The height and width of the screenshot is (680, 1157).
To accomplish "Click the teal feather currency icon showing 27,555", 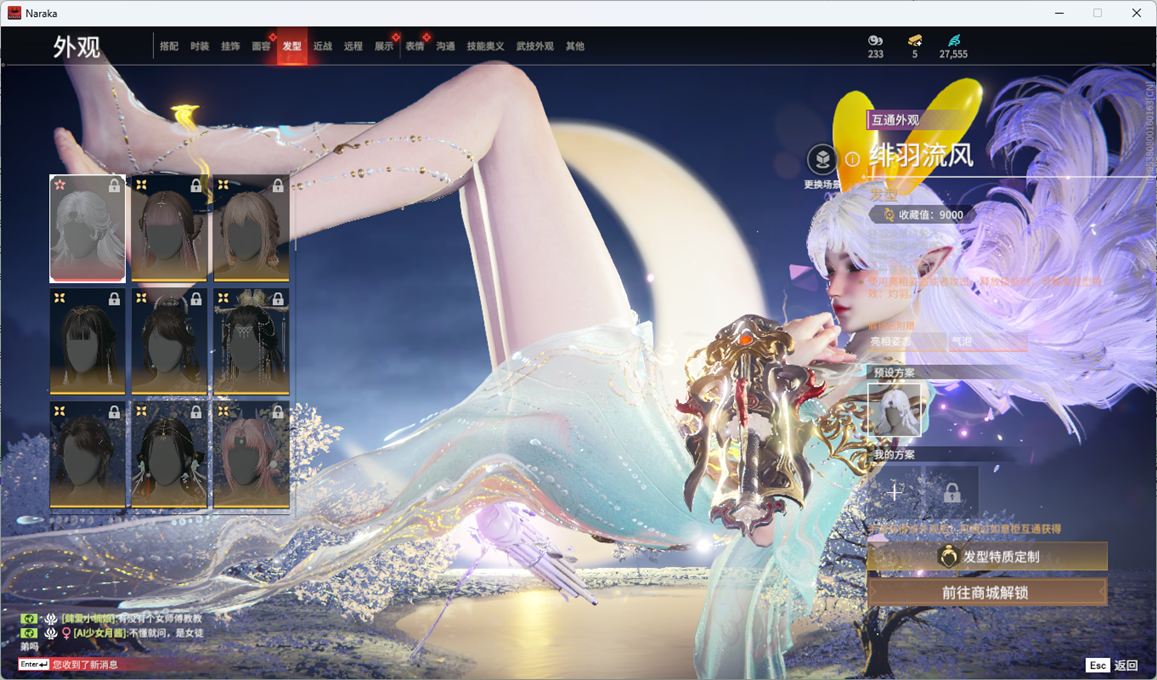I will tap(953, 40).
